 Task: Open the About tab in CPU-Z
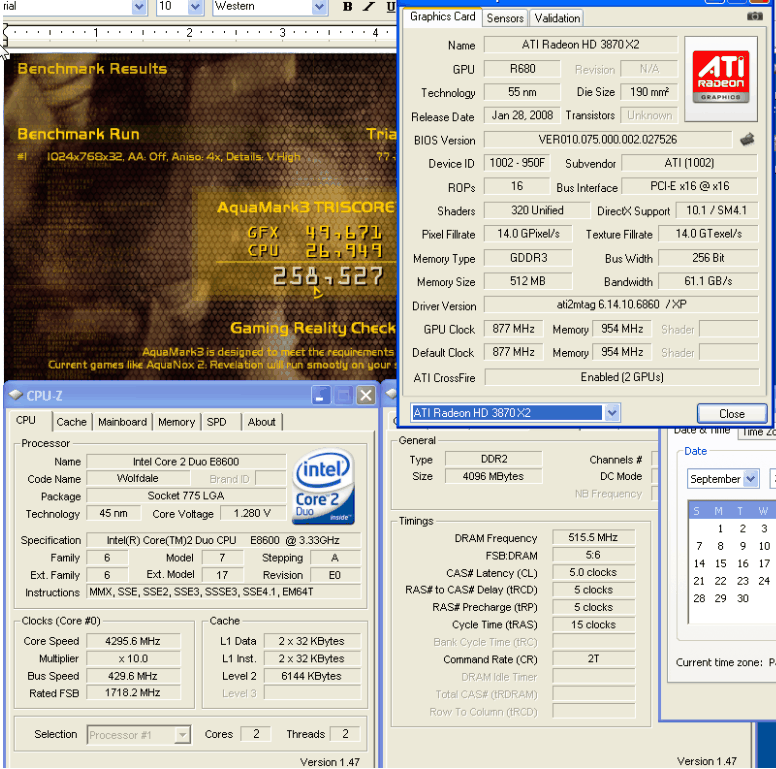pyautogui.click(x=261, y=422)
